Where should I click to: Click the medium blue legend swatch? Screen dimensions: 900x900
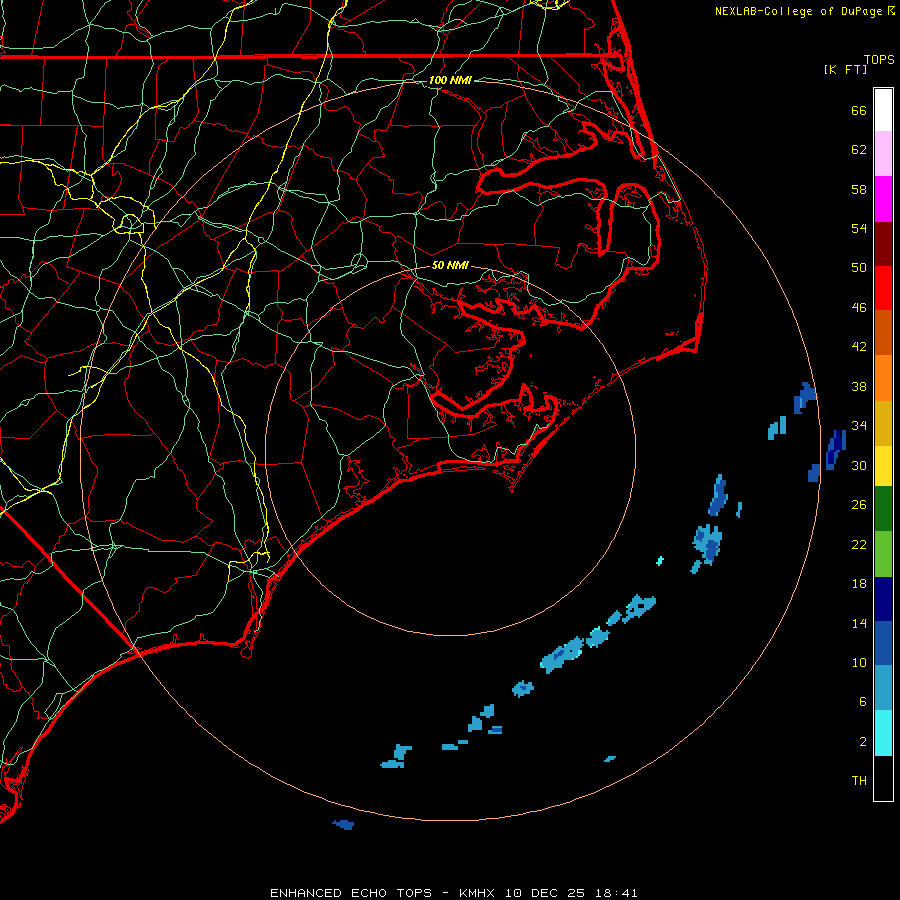[883, 643]
